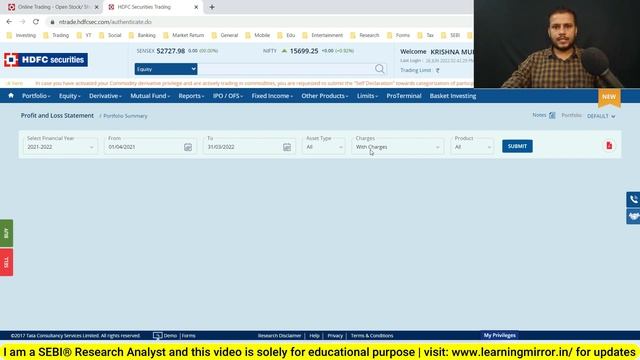Expand the Other Products menu
Image resolution: width=640 pixels, height=360 pixels.
coord(324,96)
